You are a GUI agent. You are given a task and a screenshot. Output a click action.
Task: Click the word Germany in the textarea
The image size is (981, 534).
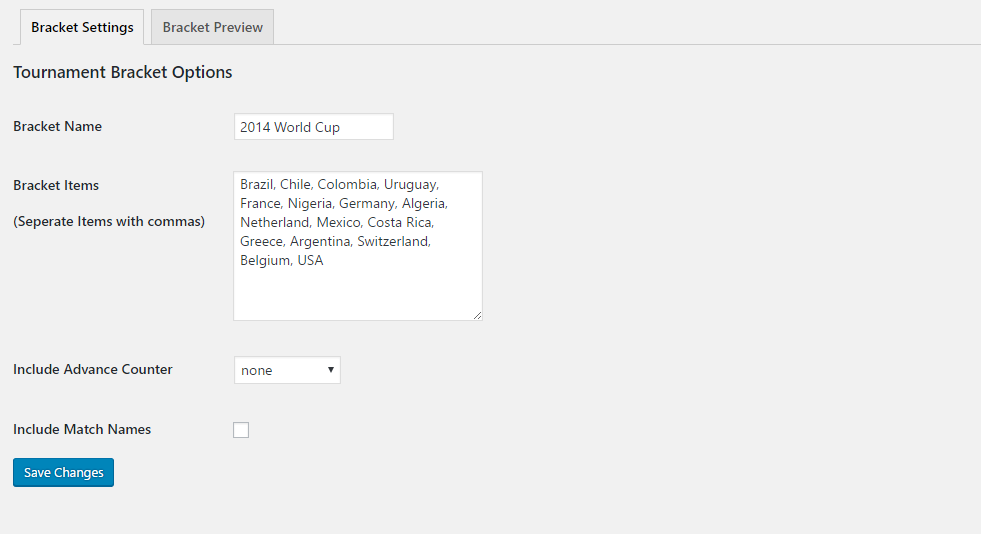click(x=369, y=204)
